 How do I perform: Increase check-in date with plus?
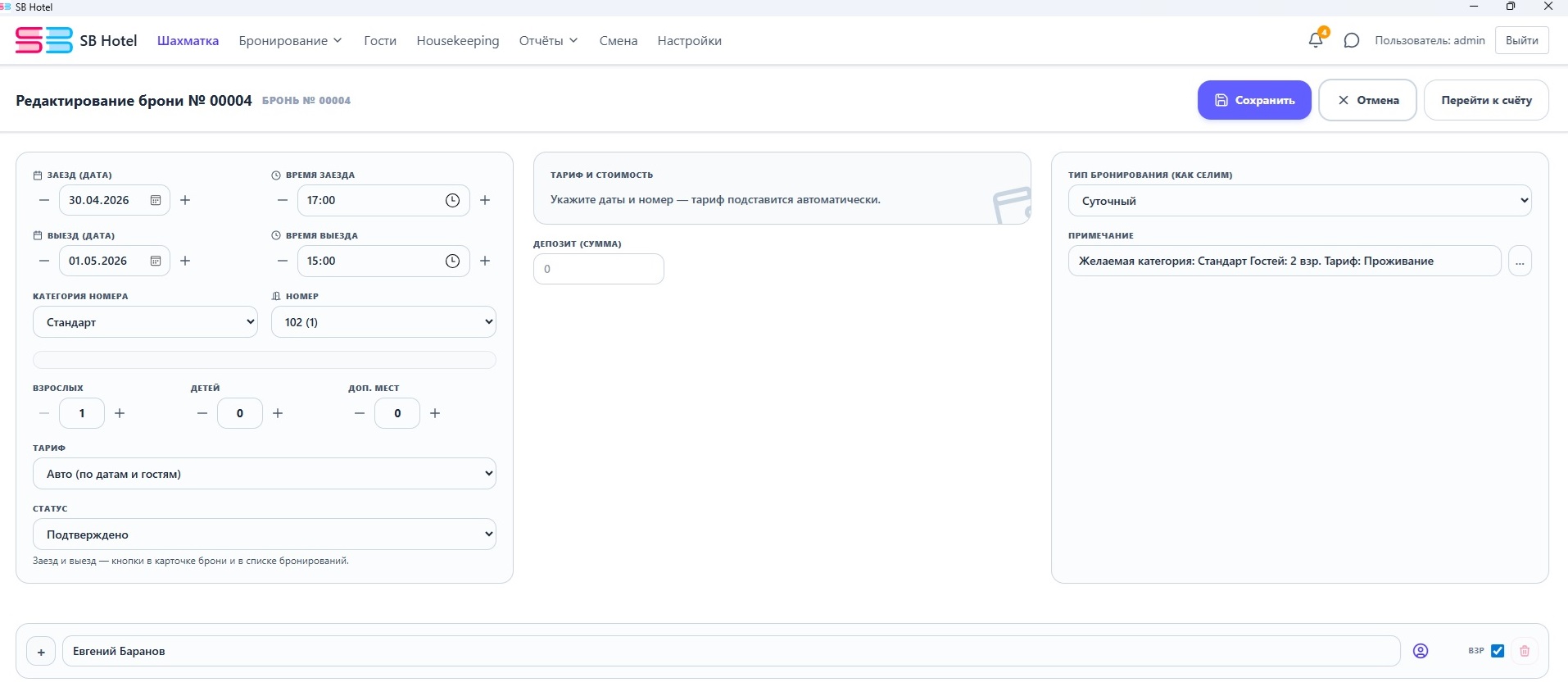[185, 200]
